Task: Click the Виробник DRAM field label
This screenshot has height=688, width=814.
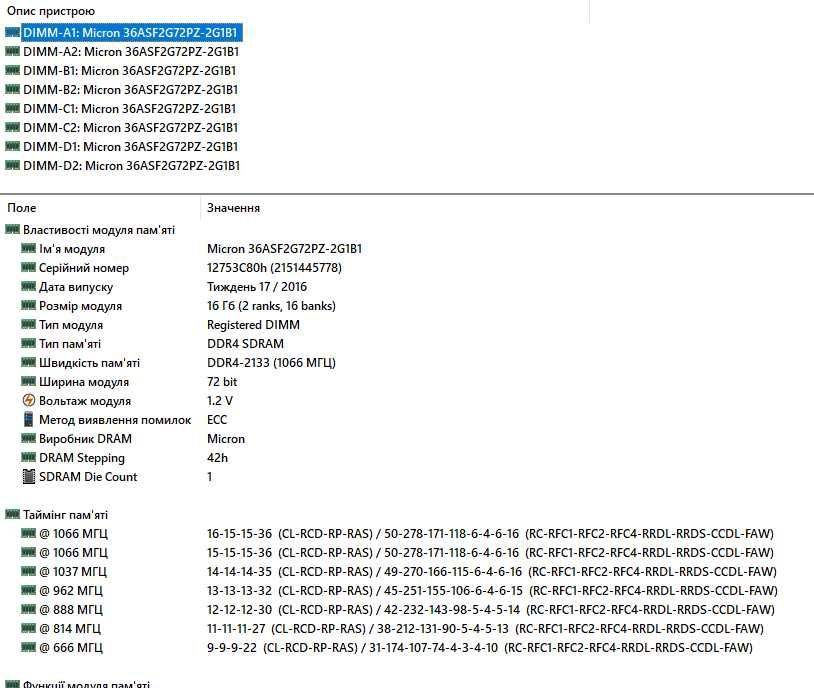Action: pos(85,438)
